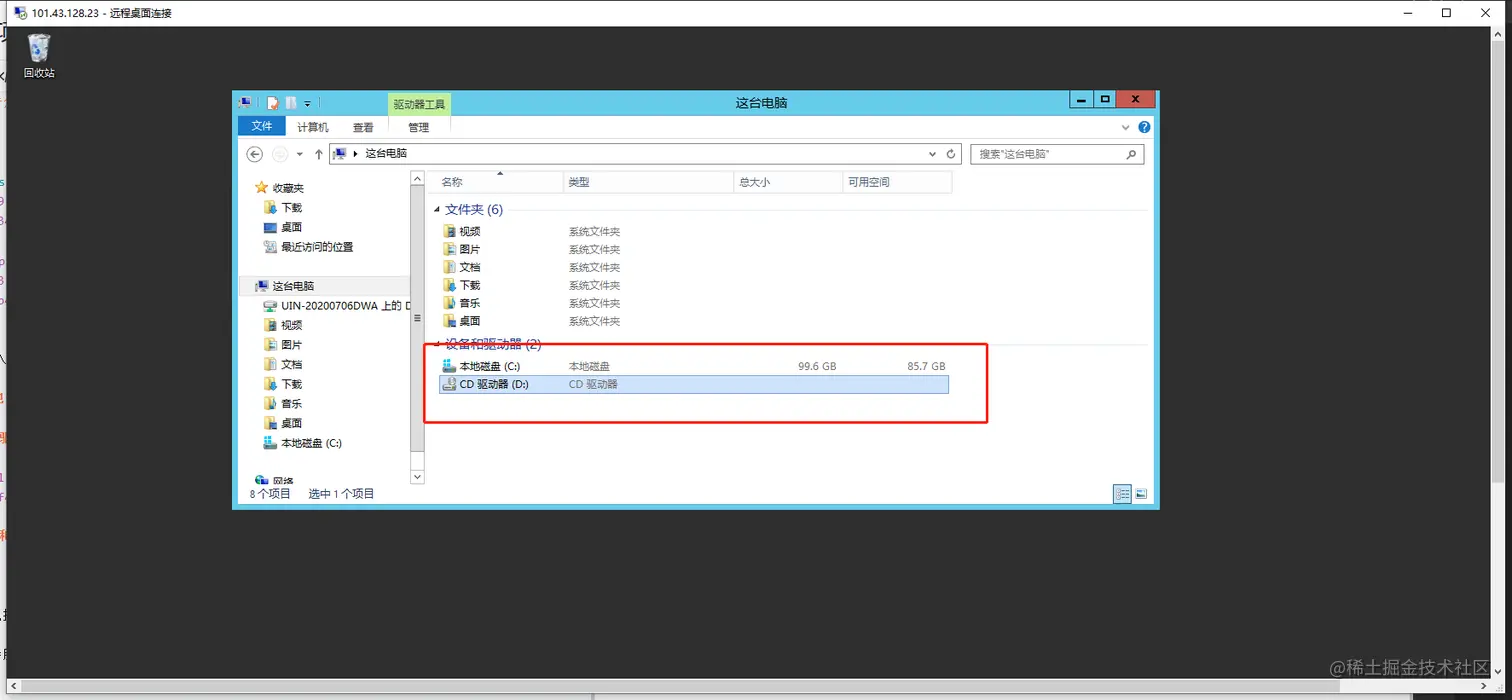Open Help via the blue question mark
Screen dimensions: 1512x700
(1144, 127)
